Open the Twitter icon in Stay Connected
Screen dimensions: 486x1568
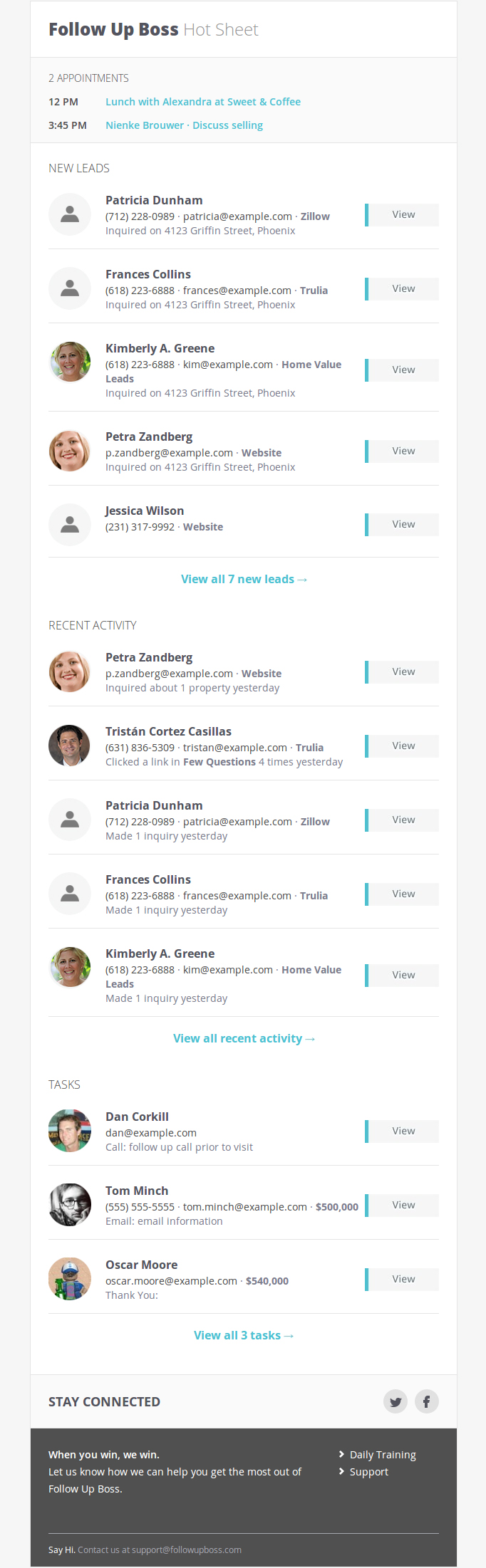395,1401
